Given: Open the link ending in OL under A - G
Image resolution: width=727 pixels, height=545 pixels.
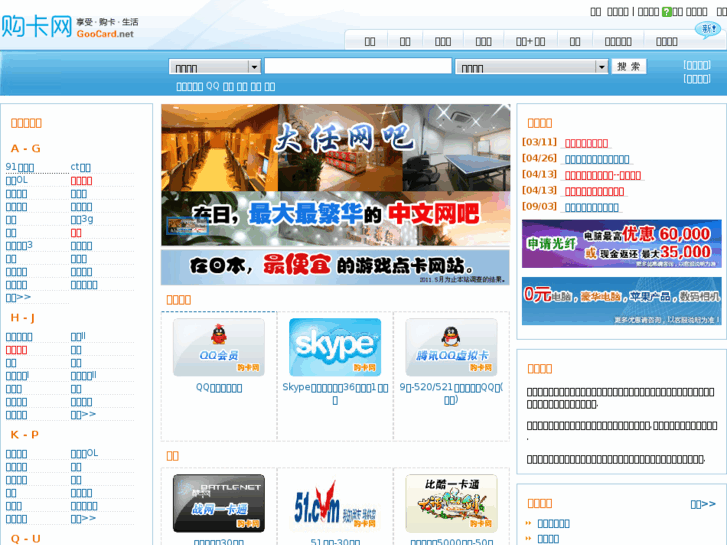Looking at the screenshot, I should point(17,180).
